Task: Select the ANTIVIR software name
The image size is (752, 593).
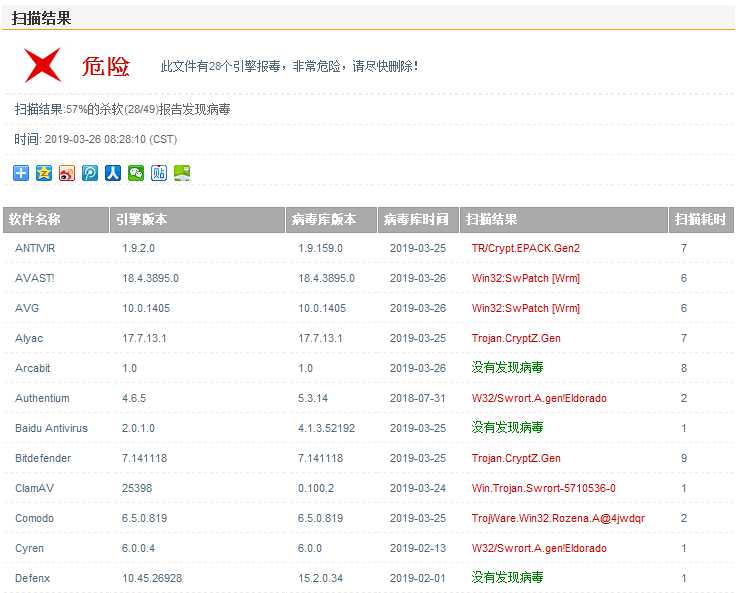Action: (x=35, y=248)
